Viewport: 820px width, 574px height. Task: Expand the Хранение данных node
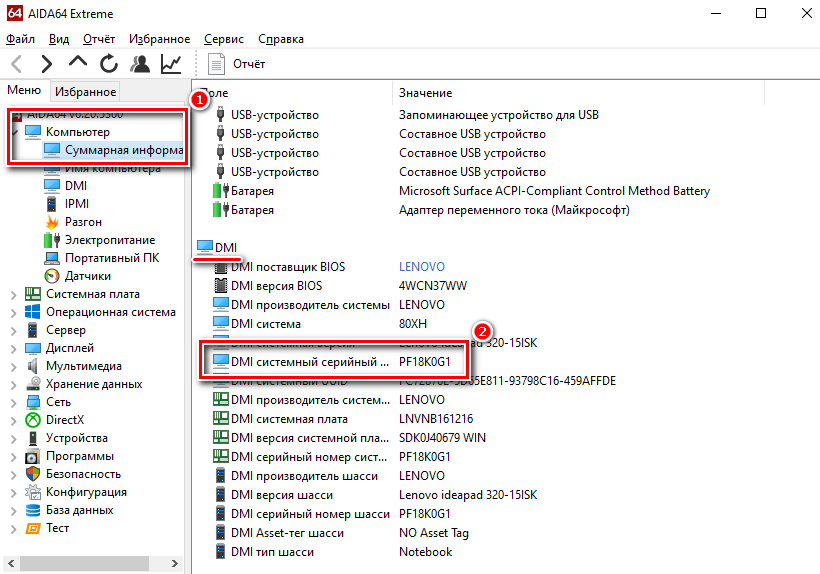(x=13, y=385)
